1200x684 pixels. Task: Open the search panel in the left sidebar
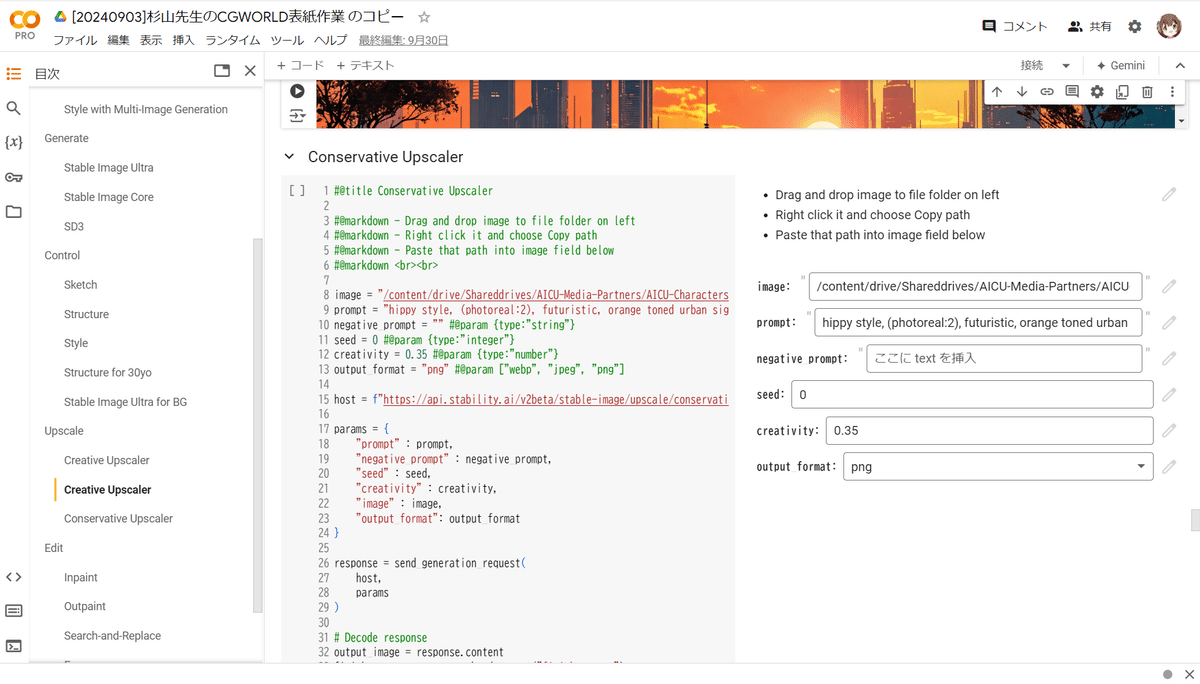(13, 108)
